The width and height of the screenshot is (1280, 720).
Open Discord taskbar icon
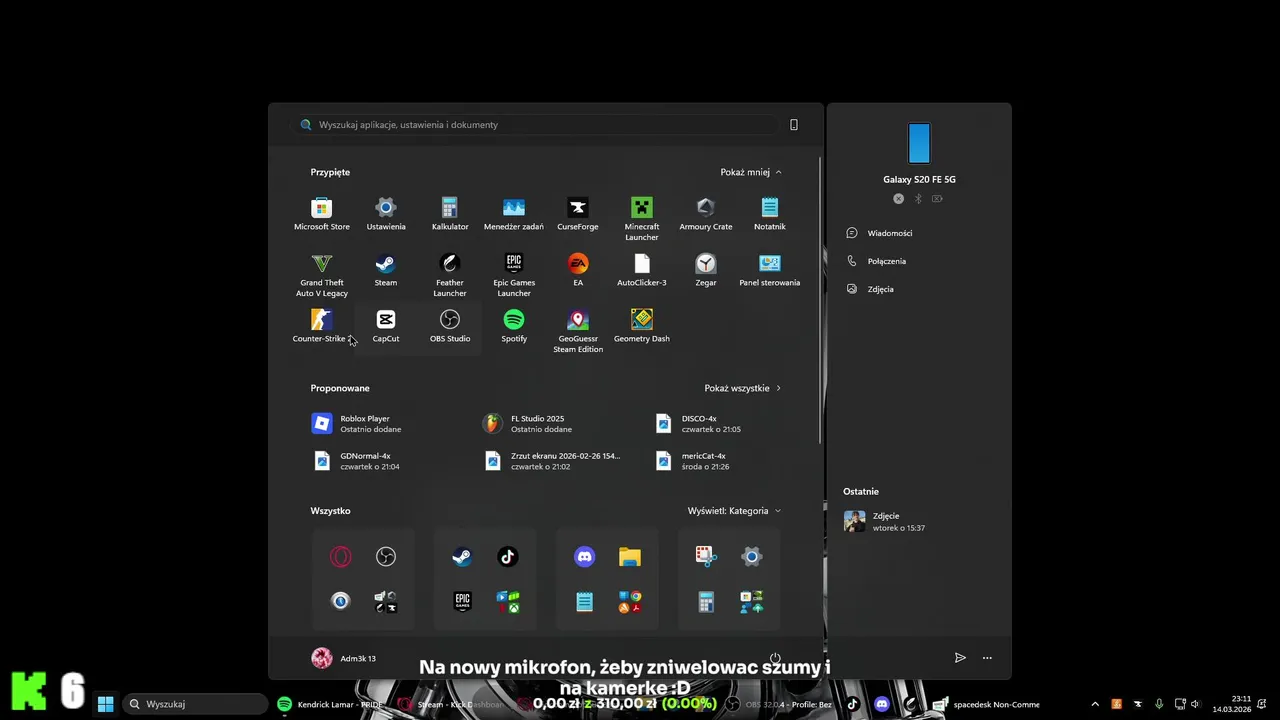(882, 704)
